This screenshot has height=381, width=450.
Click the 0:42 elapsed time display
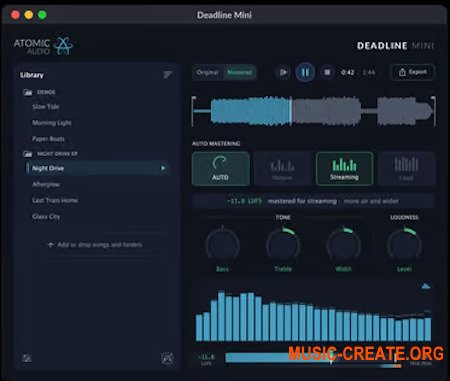click(348, 72)
